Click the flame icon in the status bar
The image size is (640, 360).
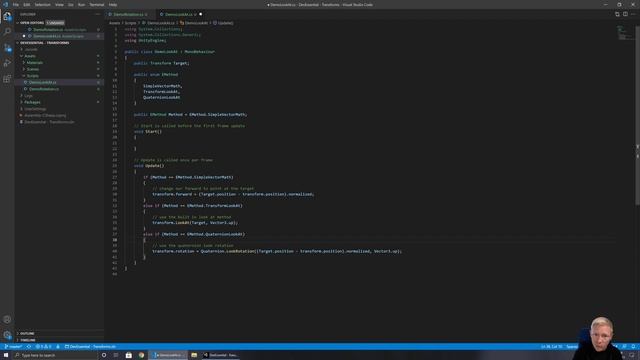tap(58, 347)
